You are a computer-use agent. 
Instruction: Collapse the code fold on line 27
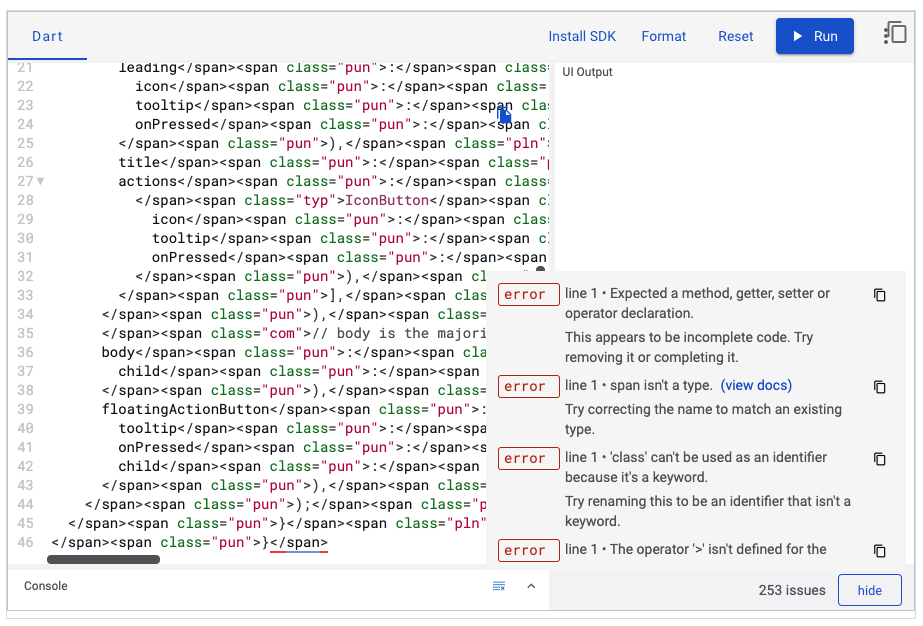coord(41,181)
